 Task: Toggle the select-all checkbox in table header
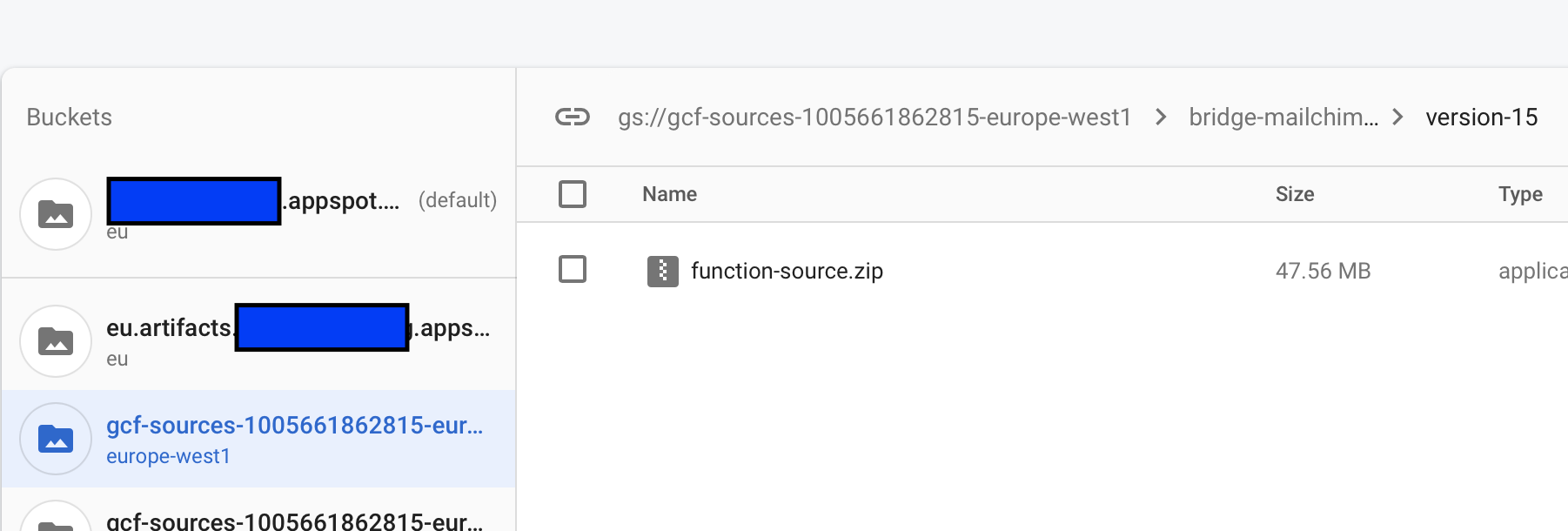(x=573, y=194)
